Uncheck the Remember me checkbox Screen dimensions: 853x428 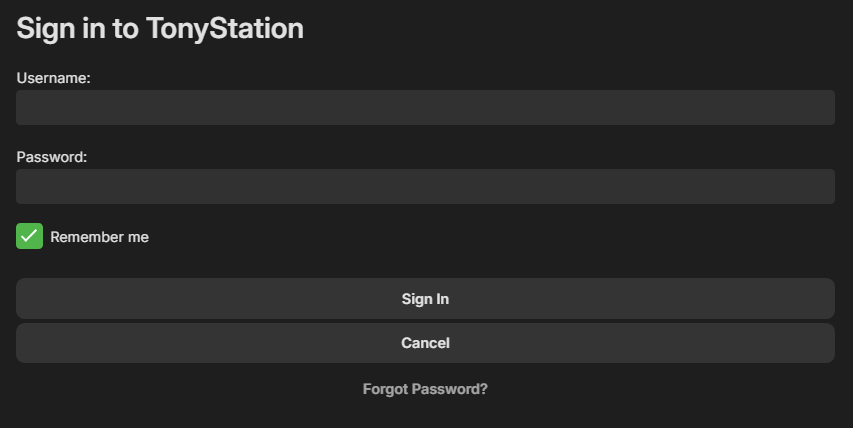click(x=29, y=237)
